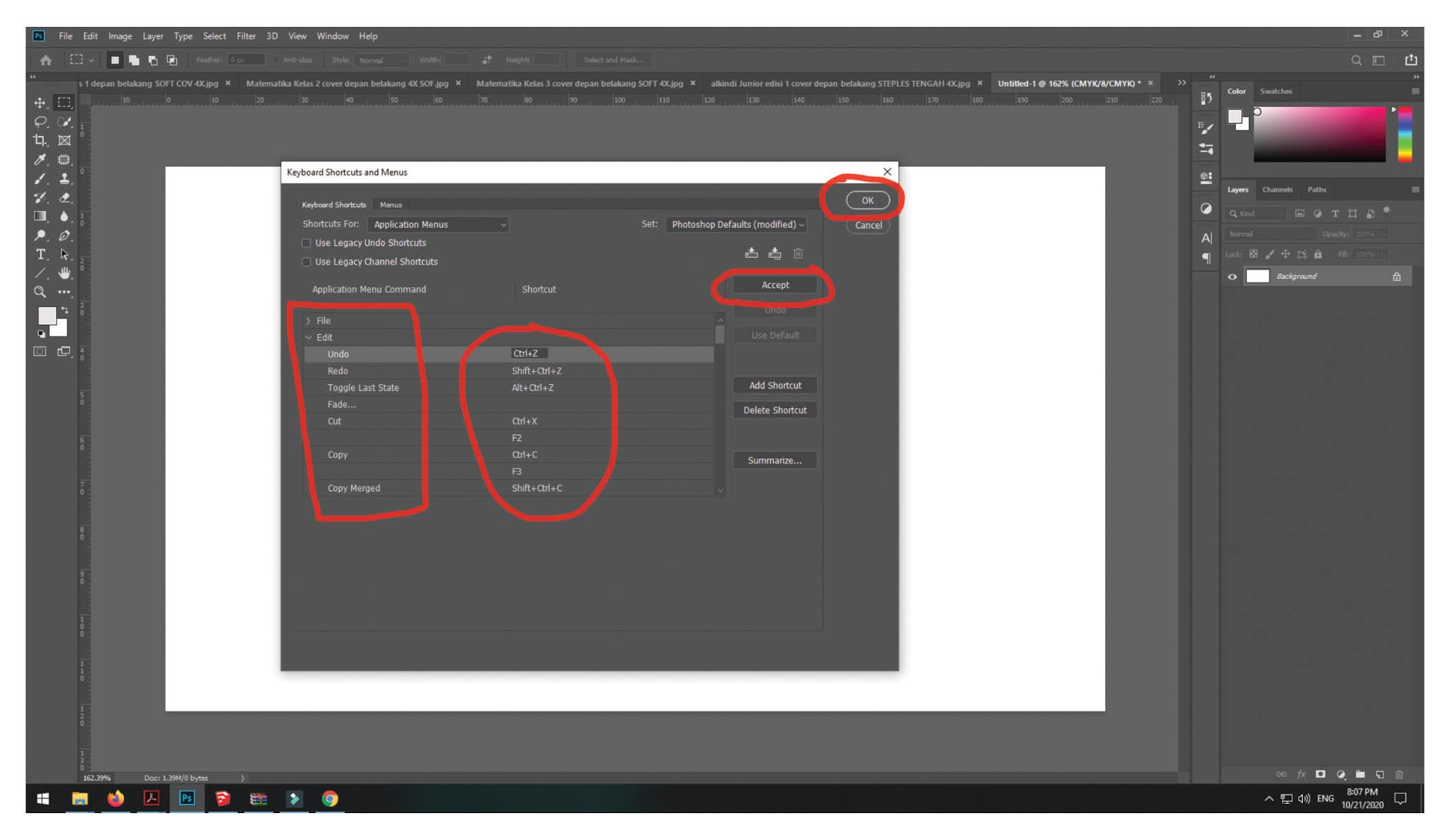1450x840 pixels.
Task: Click the delete shortcut set trash icon
Action: point(798,253)
